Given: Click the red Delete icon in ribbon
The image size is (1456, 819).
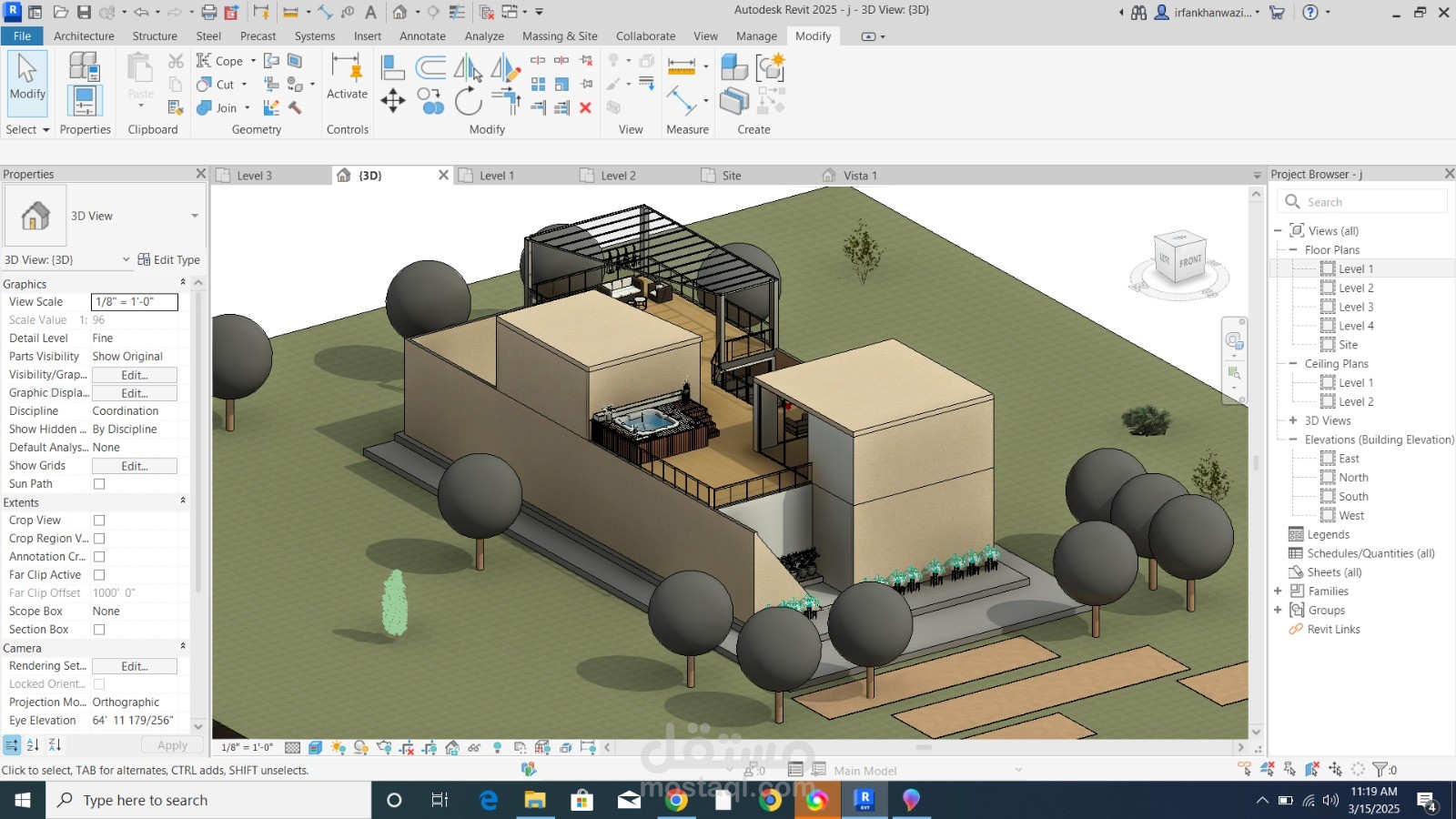Looking at the screenshot, I should click(585, 107).
